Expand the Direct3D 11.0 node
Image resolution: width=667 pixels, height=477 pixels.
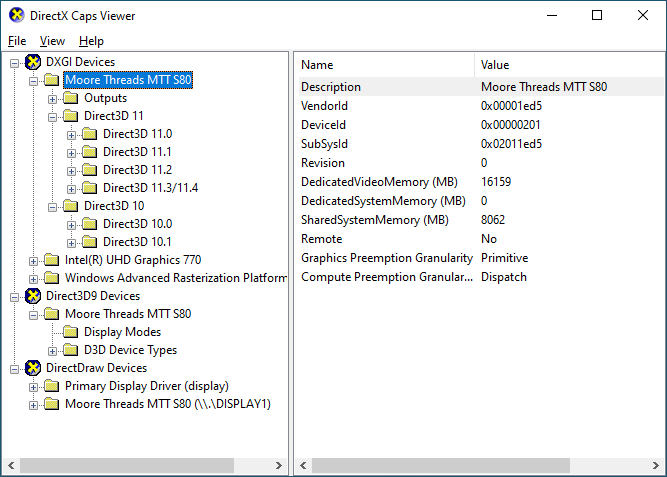click(x=71, y=135)
